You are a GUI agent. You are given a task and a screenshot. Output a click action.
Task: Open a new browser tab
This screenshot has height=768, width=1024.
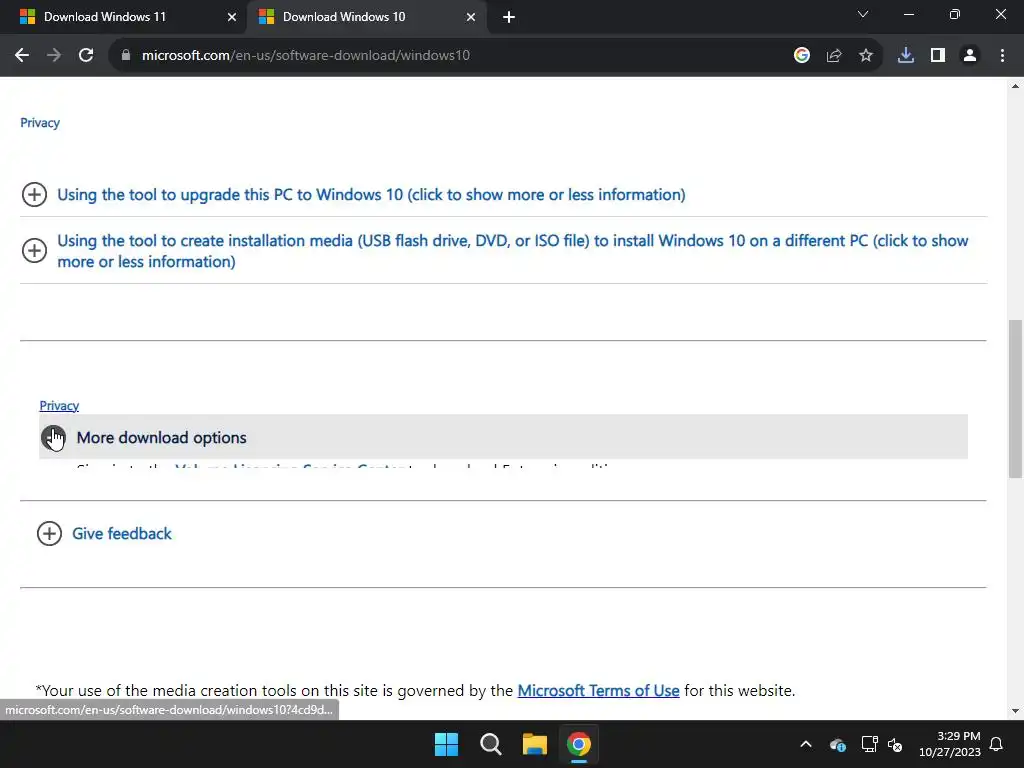(509, 17)
